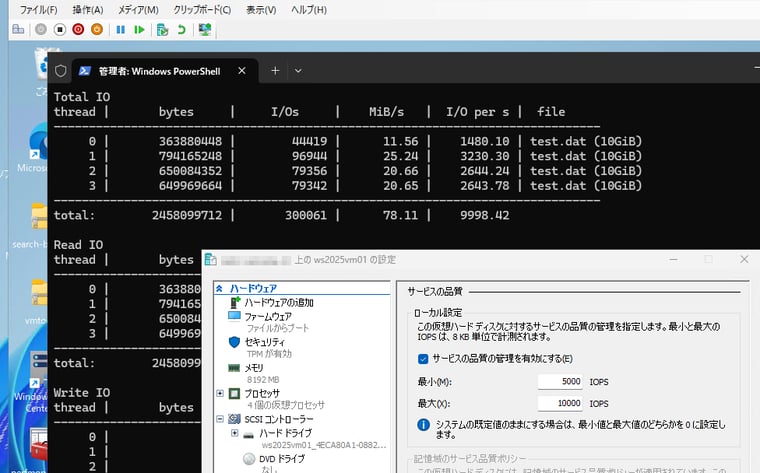Open the ファイル(F) menu
The height and width of the screenshot is (473, 760).
(x=38, y=10)
